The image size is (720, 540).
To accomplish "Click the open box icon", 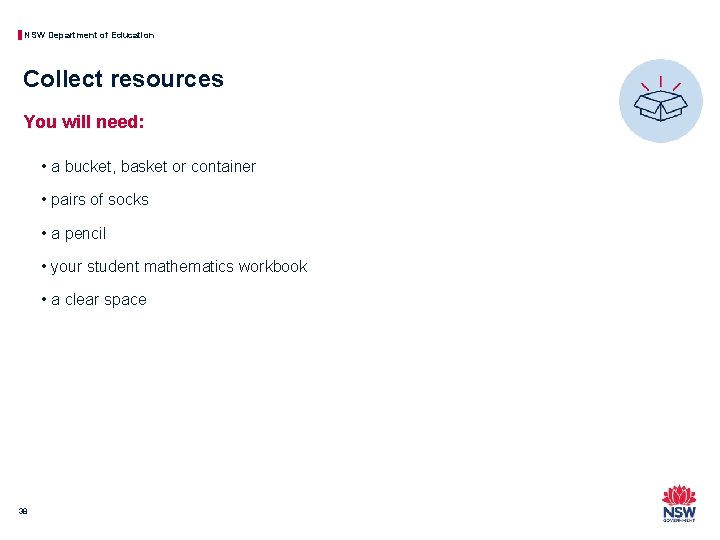I will click(x=661, y=106).
